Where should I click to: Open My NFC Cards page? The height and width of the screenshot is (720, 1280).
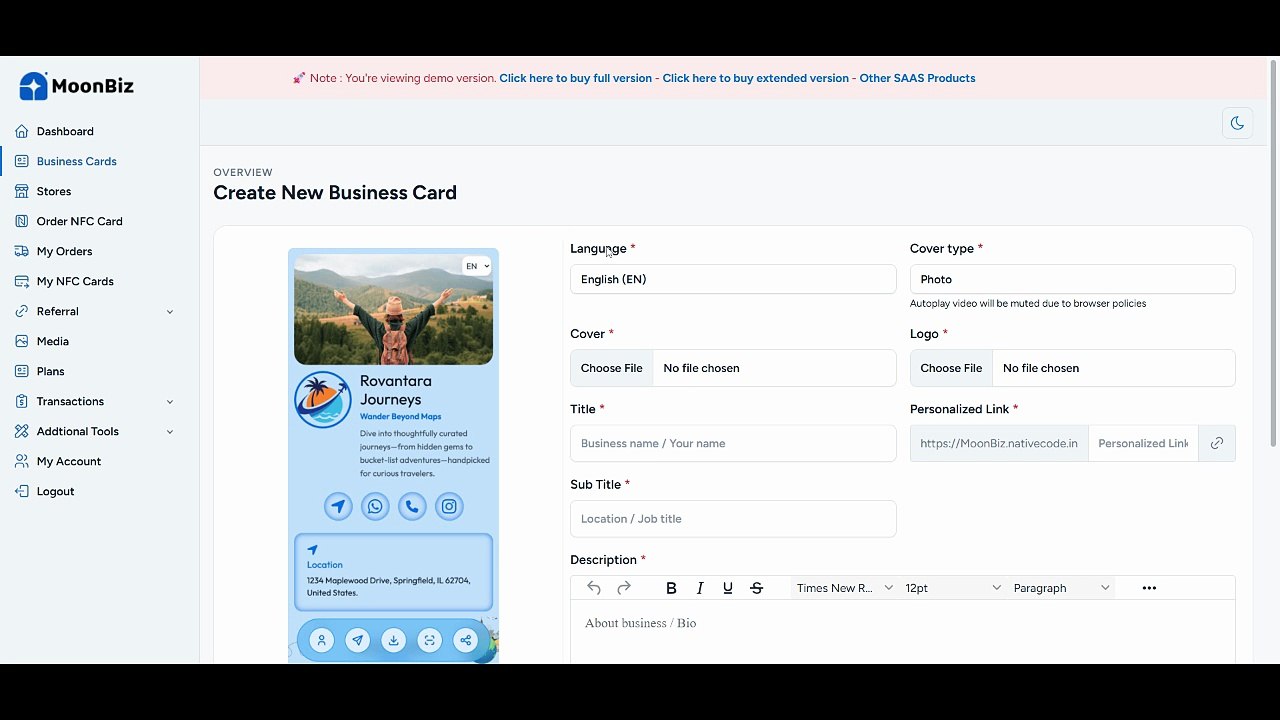(x=75, y=281)
